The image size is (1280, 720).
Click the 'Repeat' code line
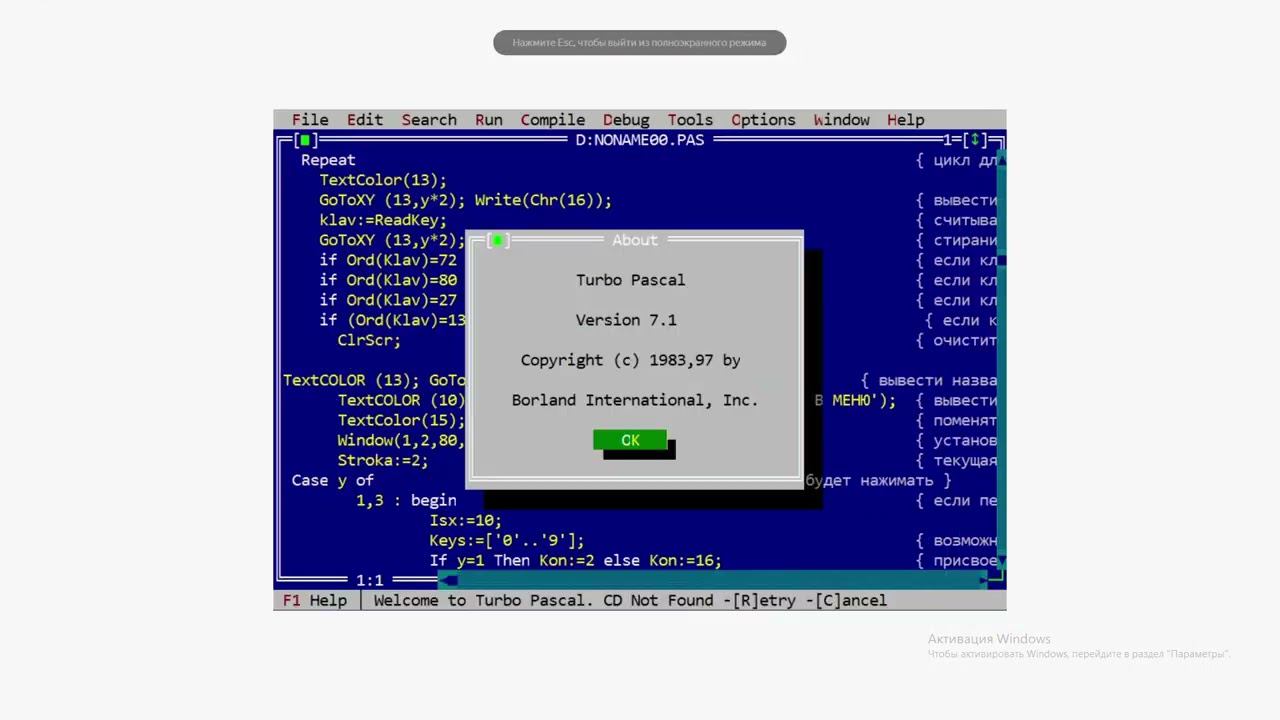click(328, 160)
